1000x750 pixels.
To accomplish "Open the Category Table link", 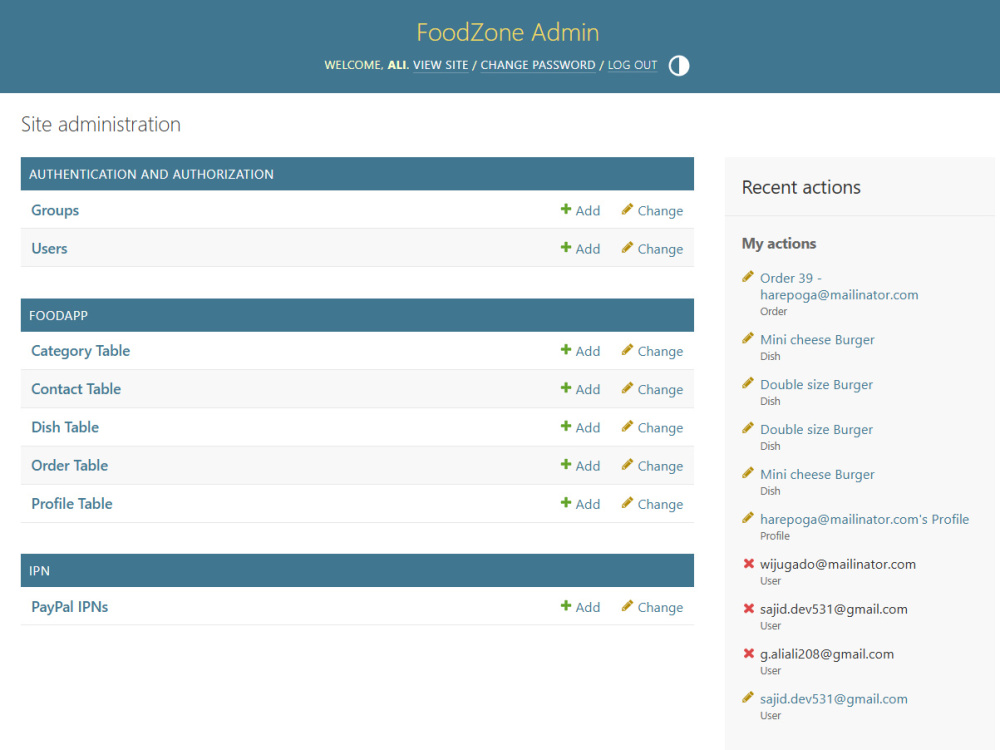I will [80, 351].
